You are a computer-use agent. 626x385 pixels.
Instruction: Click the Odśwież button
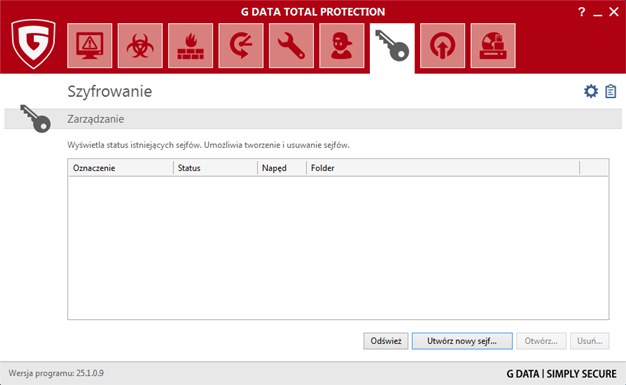[x=386, y=341]
